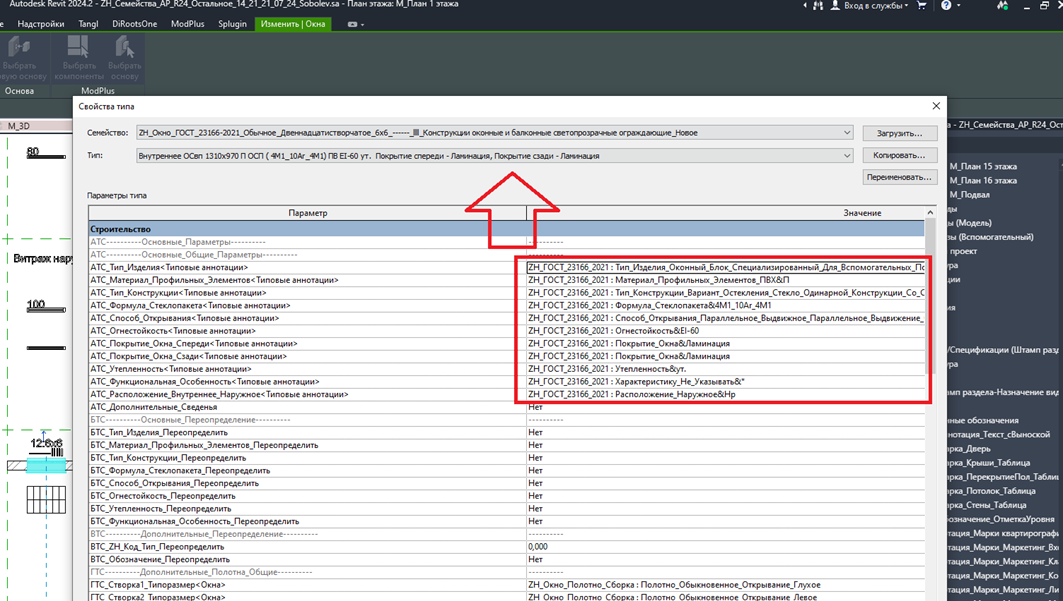This screenshot has height=601, width=1063.
Task: Click the value of АТС_Материал_Профильных_Элементов
Action: click(x=725, y=280)
